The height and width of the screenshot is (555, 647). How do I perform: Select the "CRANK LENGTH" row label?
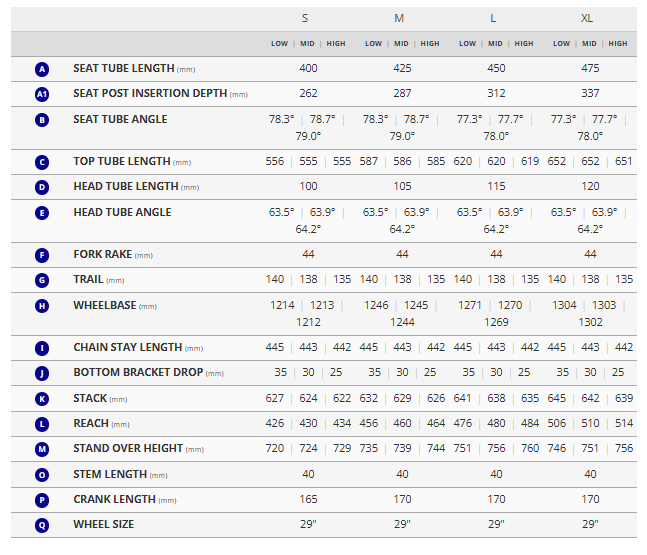click(114, 500)
